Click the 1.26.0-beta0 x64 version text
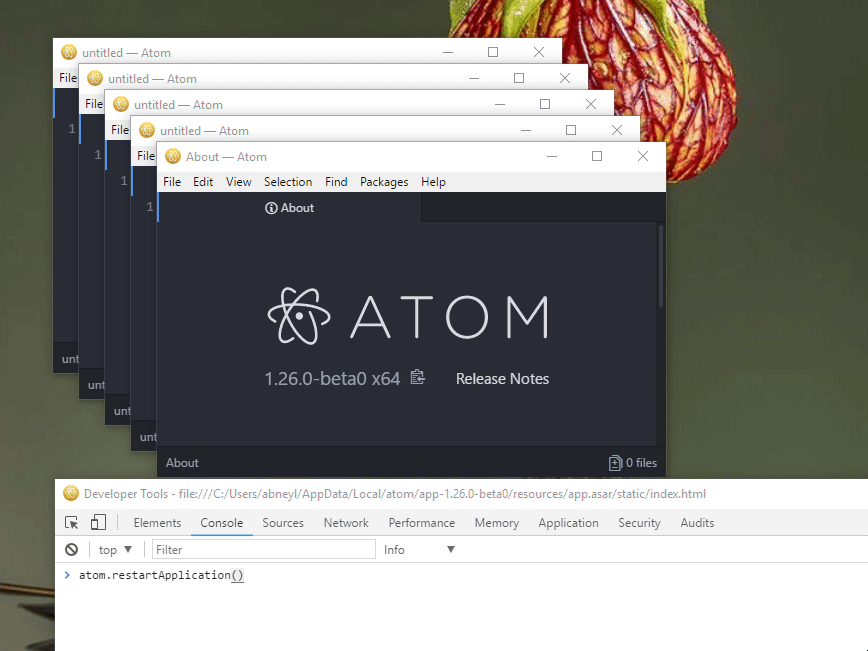The width and height of the screenshot is (868, 651). click(332, 379)
